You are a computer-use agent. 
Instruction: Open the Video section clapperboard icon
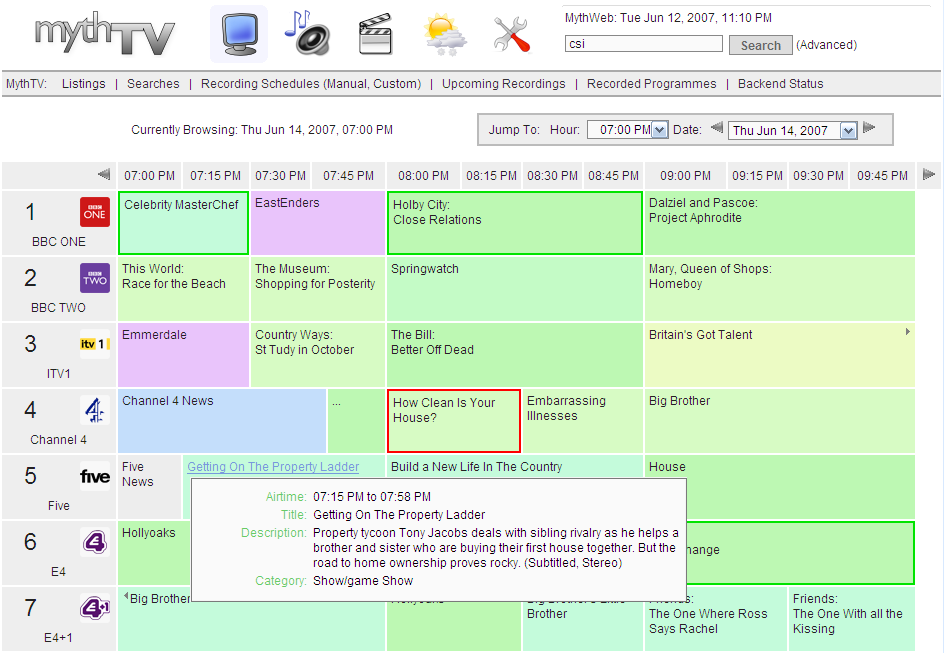click(376, 34)
